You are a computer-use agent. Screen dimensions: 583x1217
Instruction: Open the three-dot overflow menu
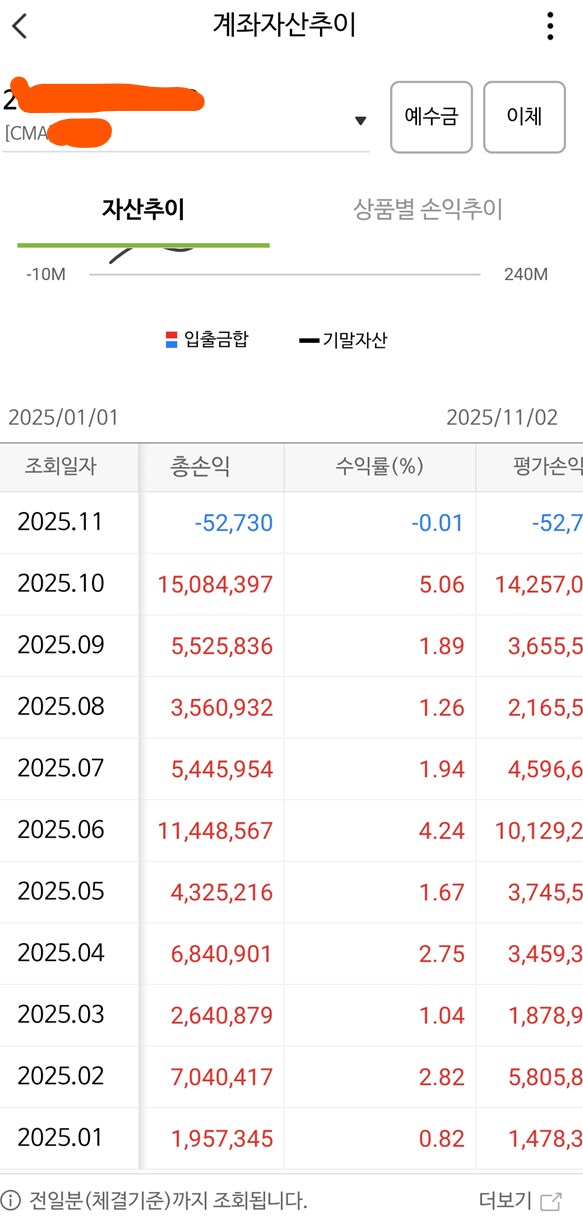[549, 26]
